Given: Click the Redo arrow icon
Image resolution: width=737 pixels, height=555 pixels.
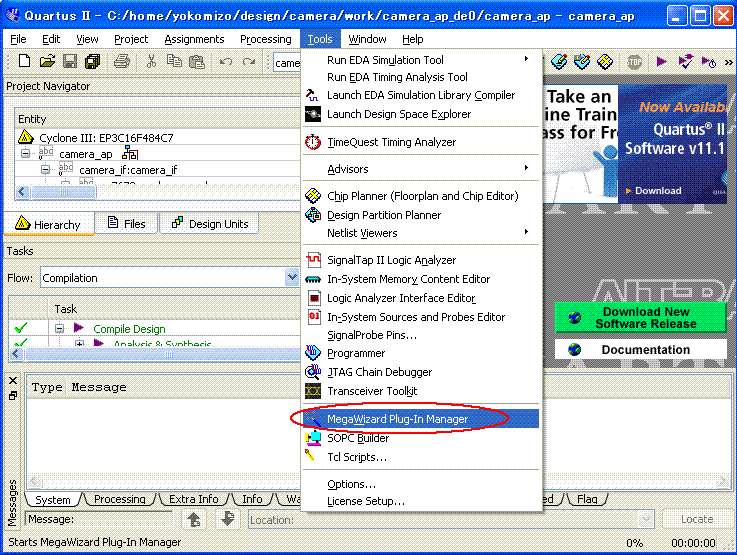Looking at the screenshot, I should tap(249, 61).
